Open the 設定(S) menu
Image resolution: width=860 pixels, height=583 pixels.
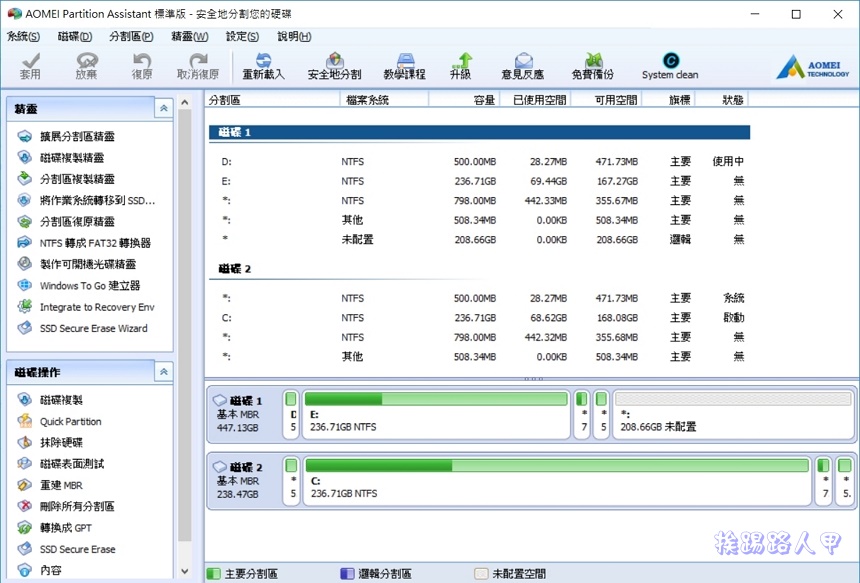[x=242, y=37]
